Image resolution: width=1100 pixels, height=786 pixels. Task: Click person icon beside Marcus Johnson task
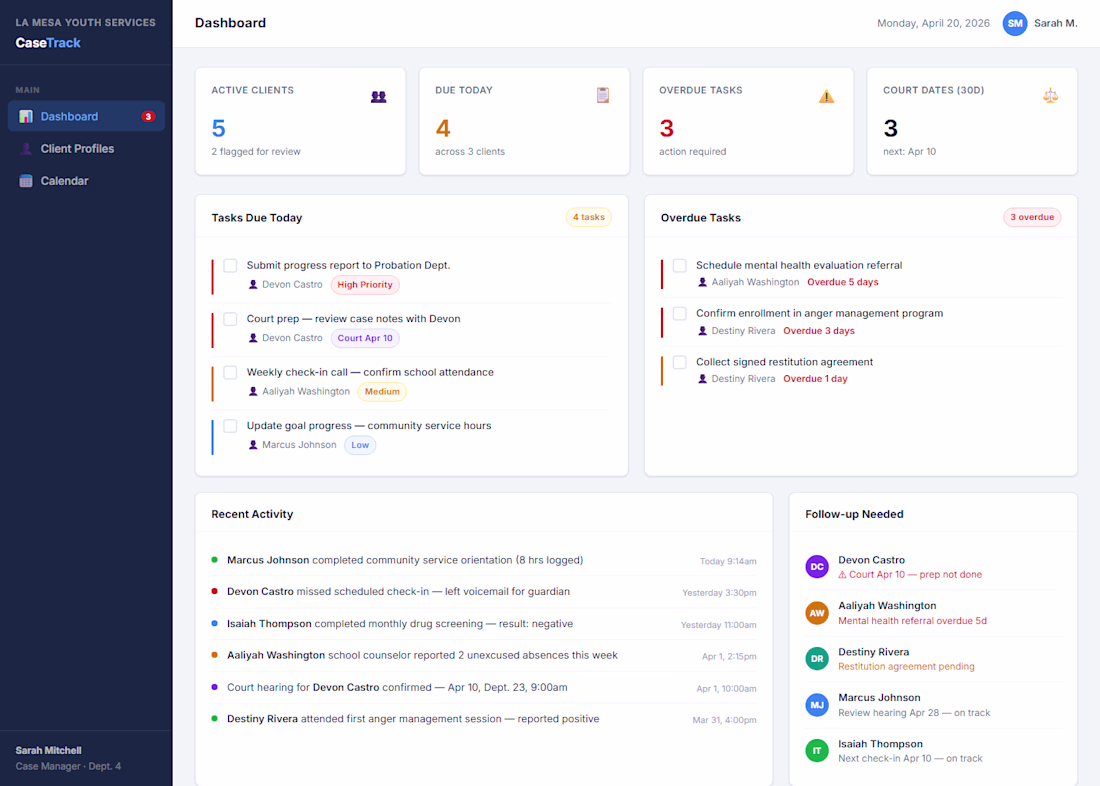pos(253,445)
